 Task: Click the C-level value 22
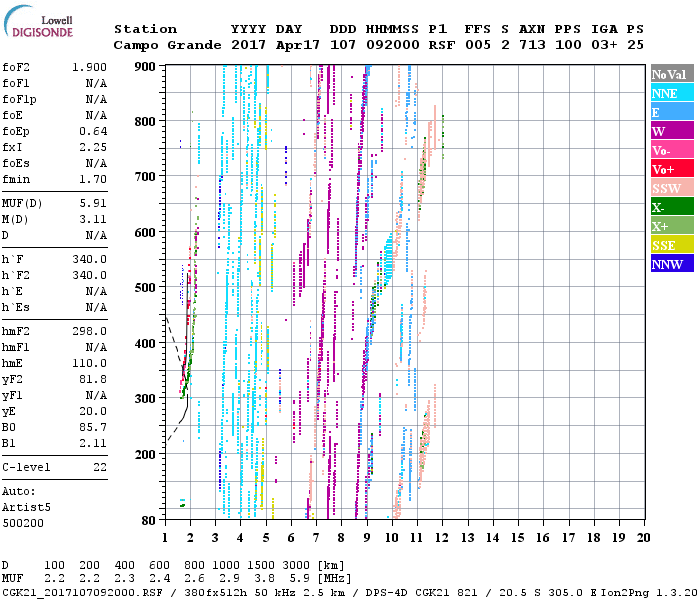point(100,467)
